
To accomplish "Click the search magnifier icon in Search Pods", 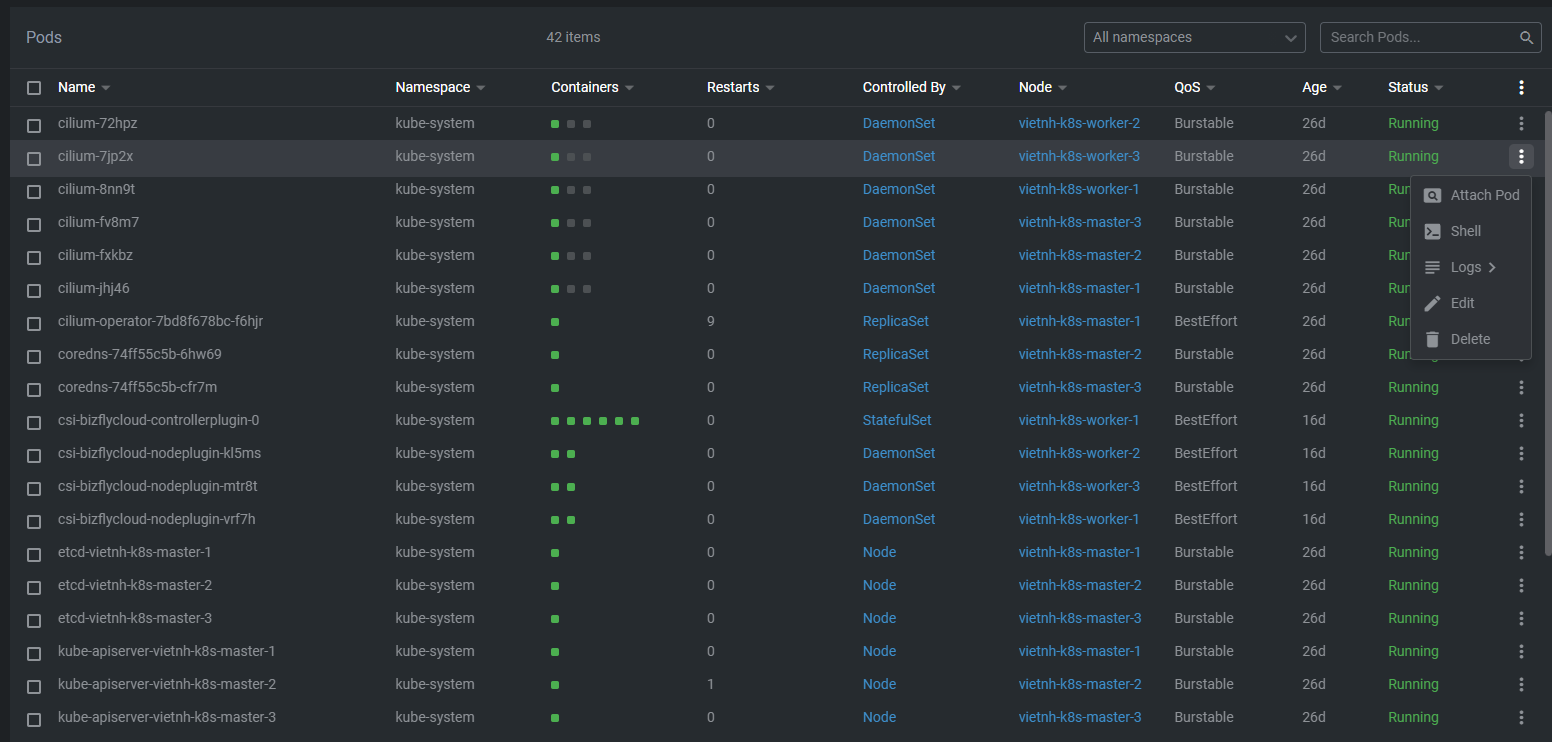I will tap(1526, 38).
